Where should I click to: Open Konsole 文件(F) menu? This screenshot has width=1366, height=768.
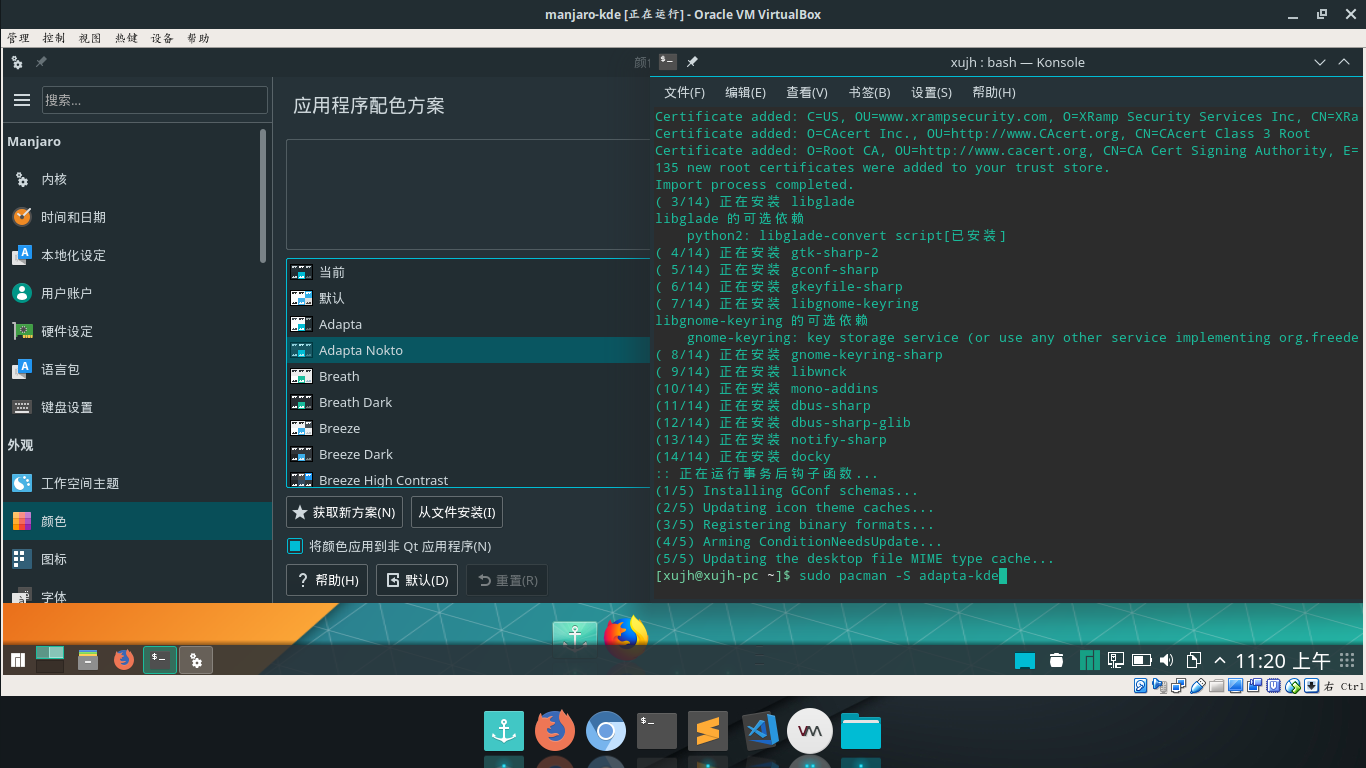click(684, 92)
